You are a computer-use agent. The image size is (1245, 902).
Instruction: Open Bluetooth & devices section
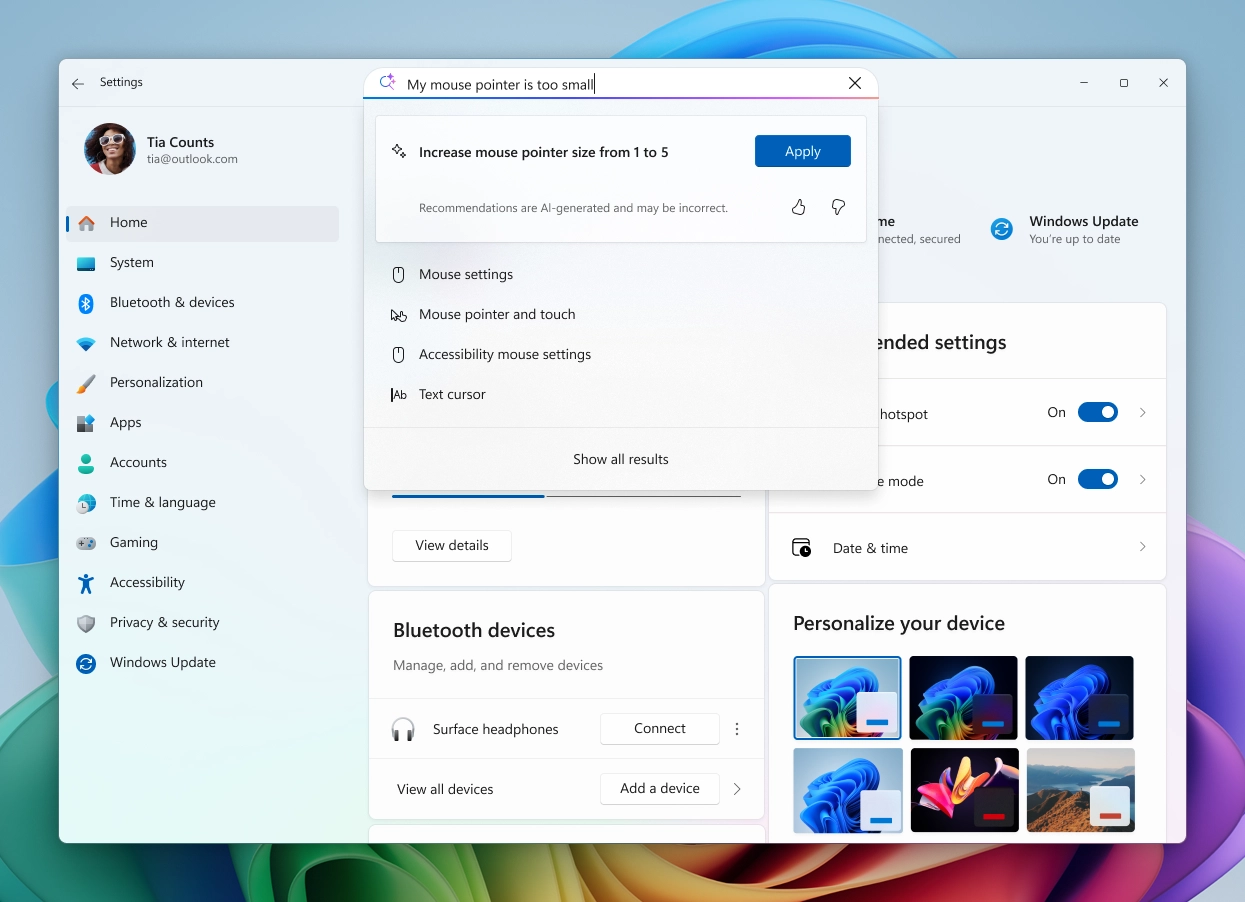[x=202, y=303]
